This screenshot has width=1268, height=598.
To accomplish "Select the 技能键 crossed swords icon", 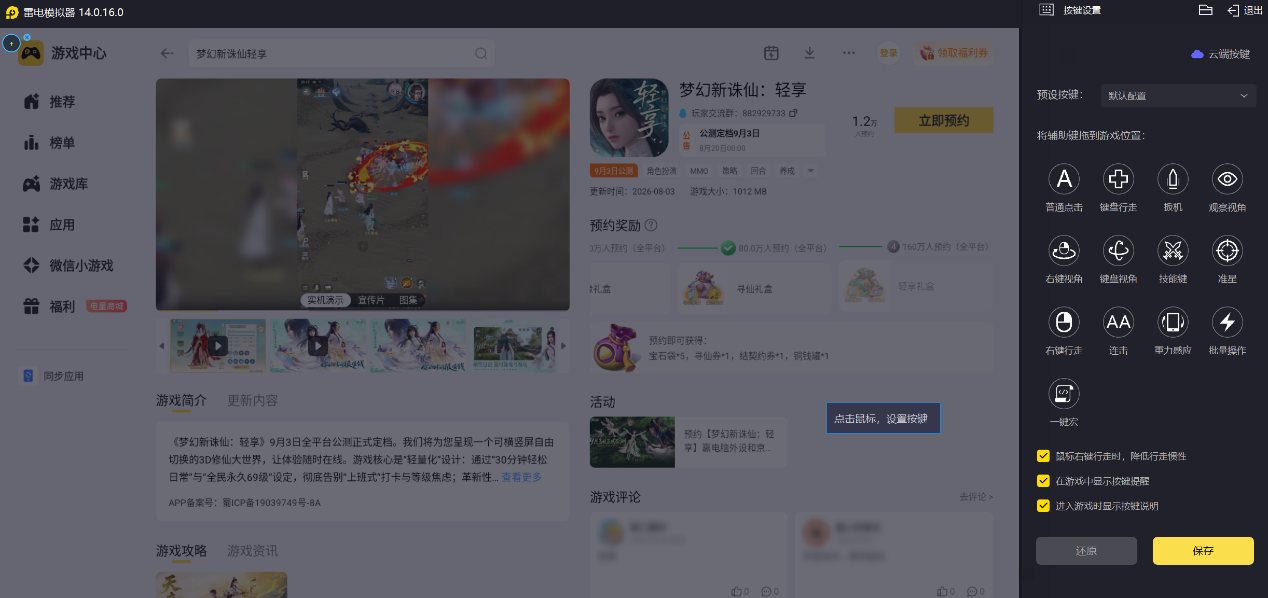I will [x=1173, y=251].
